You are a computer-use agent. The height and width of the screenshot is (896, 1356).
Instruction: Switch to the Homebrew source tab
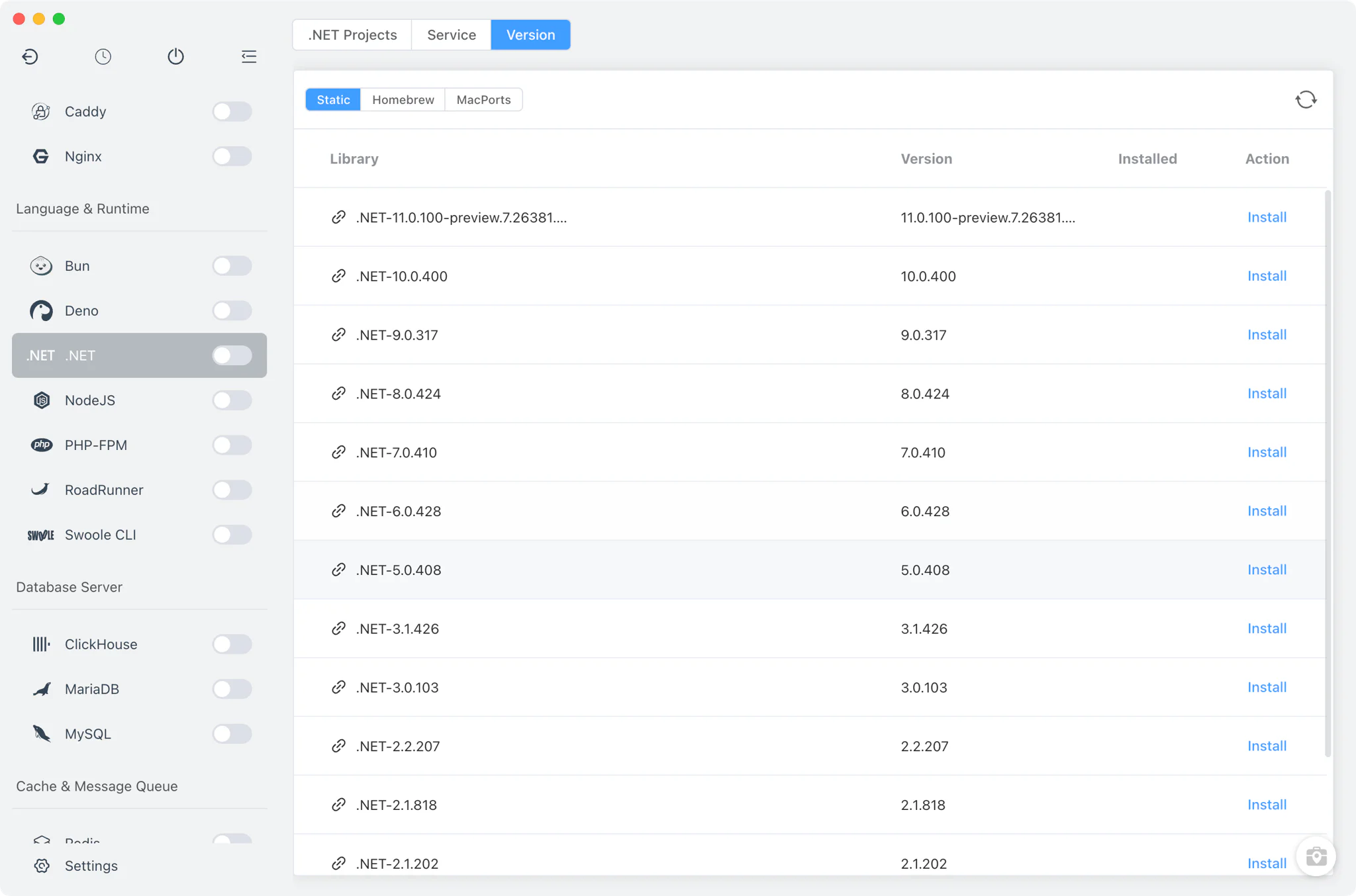click(x=403, y=99)
